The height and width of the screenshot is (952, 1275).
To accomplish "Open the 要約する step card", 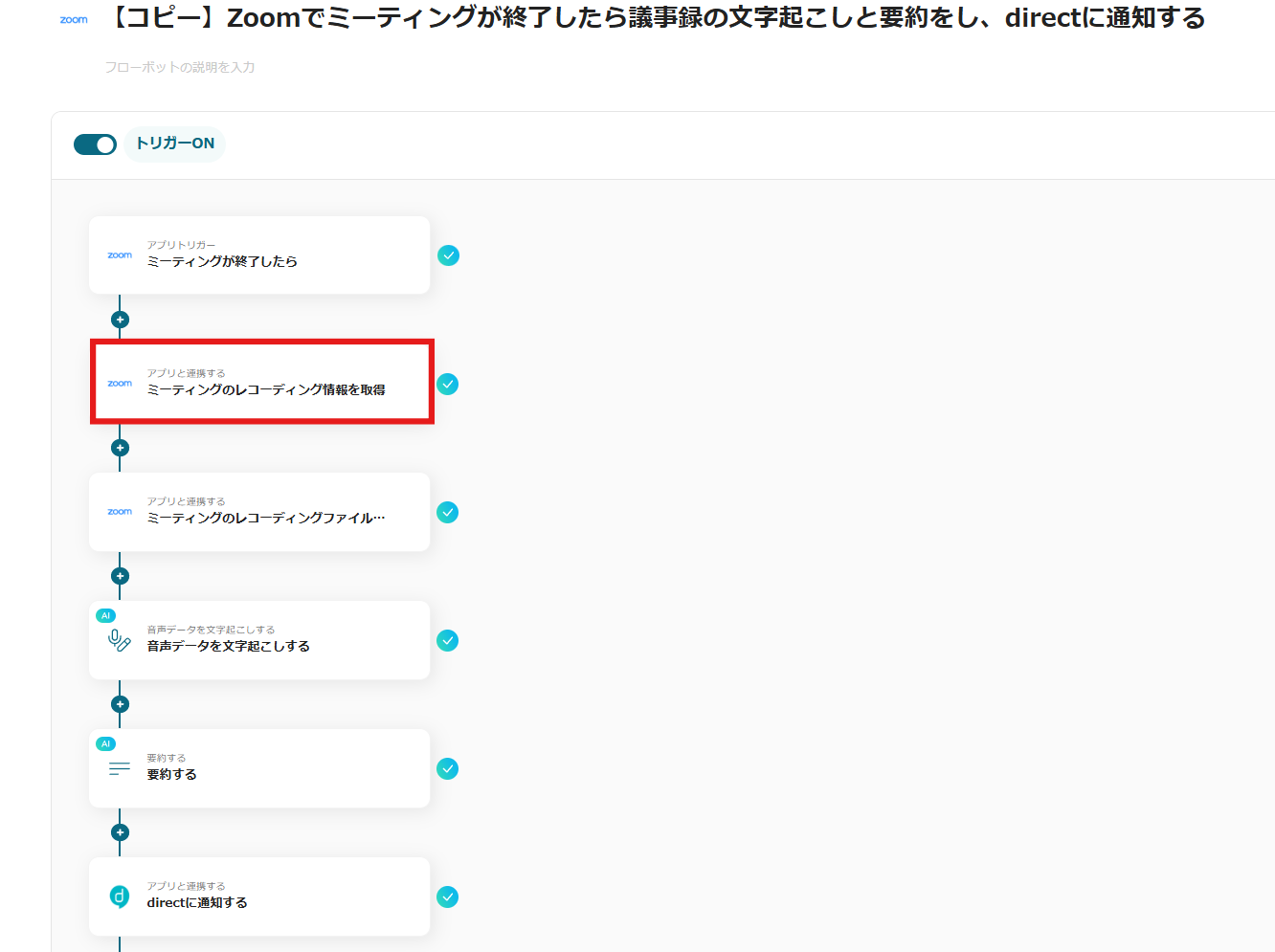I will pos(259,768).
